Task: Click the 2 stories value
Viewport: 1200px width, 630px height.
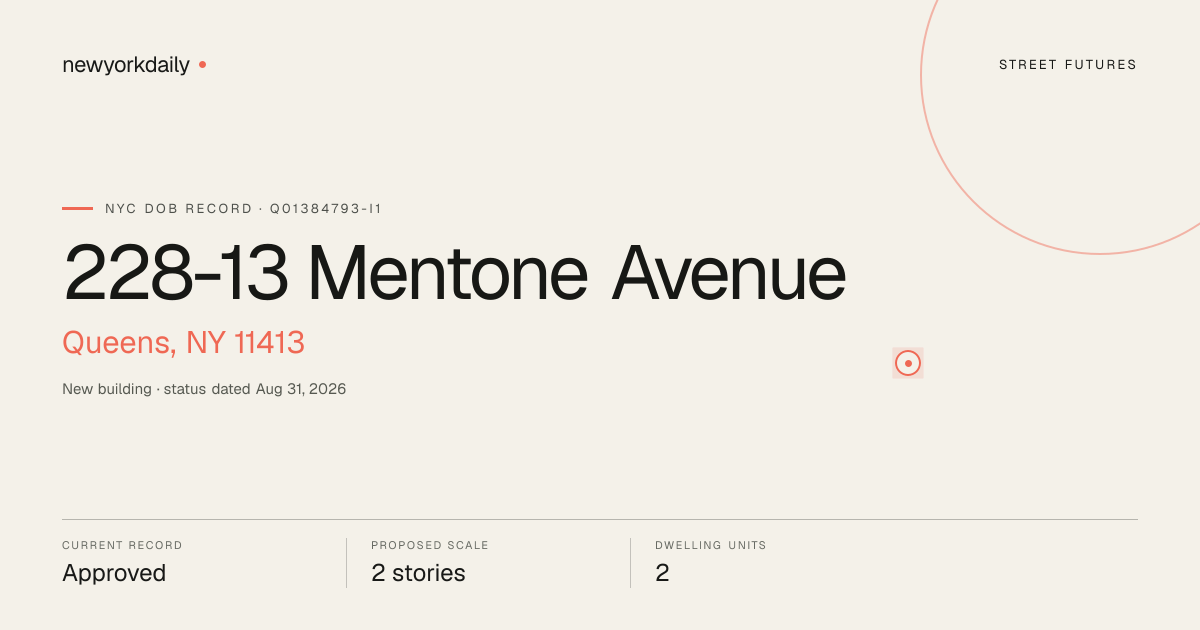Action: [418, 573]
